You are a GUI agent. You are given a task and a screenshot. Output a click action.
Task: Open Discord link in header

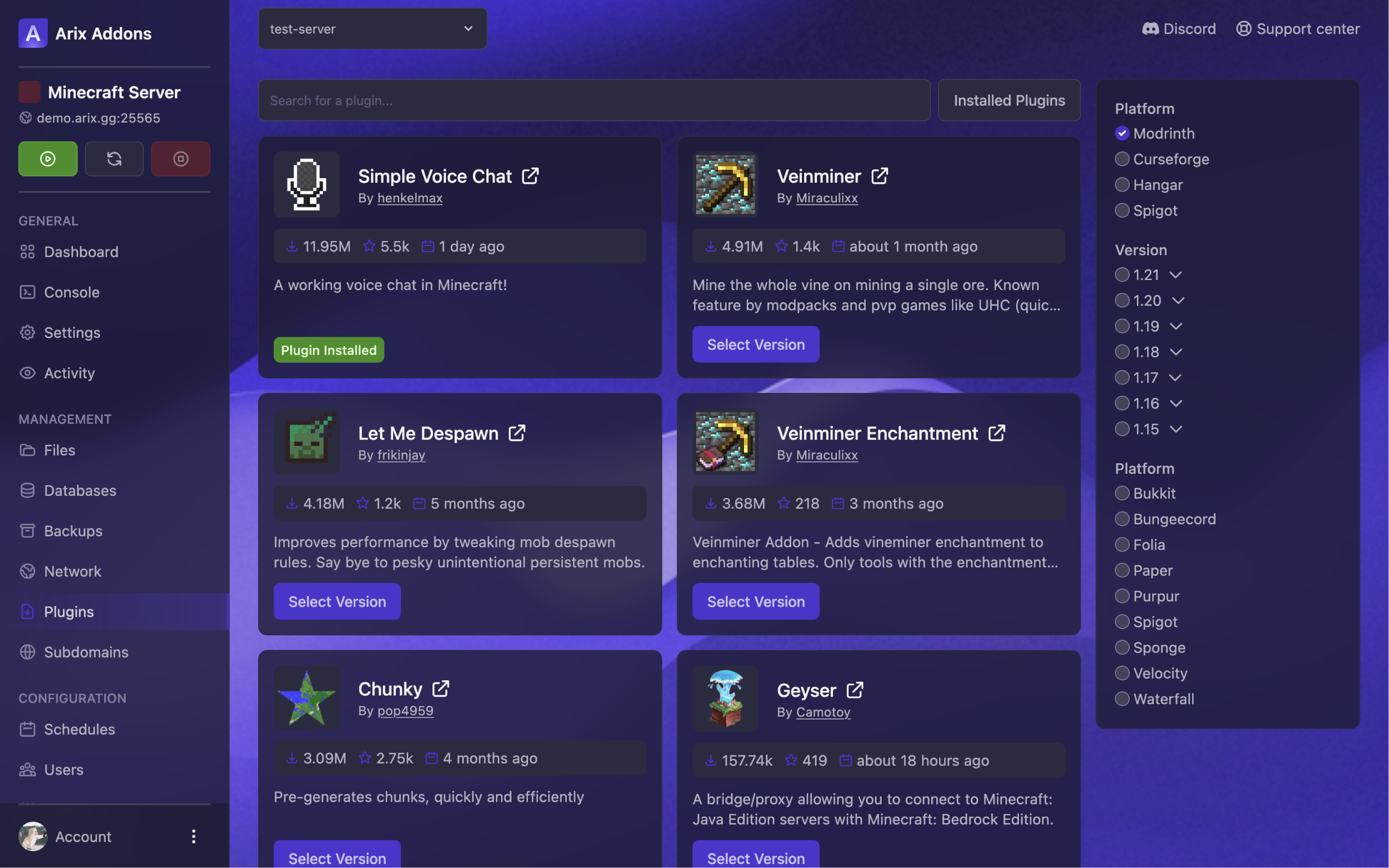(x=1179, y=29)
